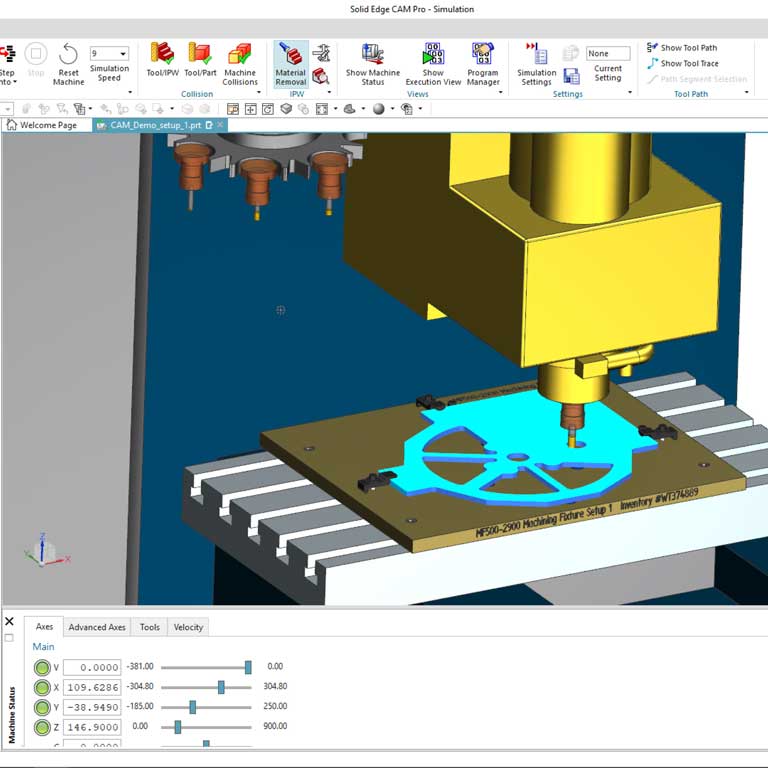Click the Z axis slider handle
Screen dimensions: 768x768
(178, 727)
